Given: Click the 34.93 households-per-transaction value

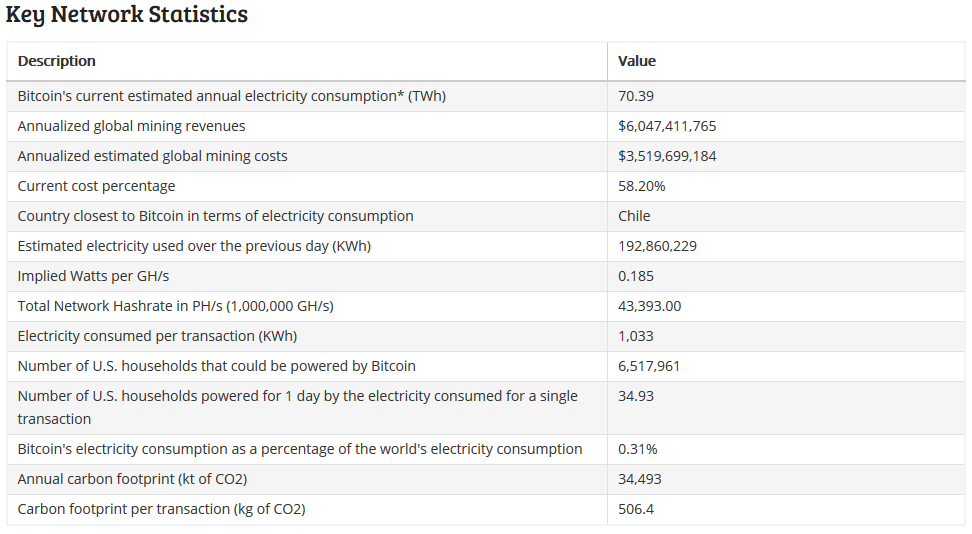Looking at the screenshot, I should pos(636,396).
